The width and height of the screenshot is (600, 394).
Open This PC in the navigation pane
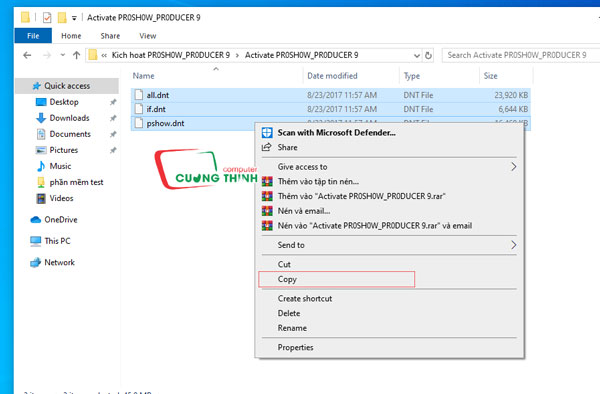click(x=57, y=241)
